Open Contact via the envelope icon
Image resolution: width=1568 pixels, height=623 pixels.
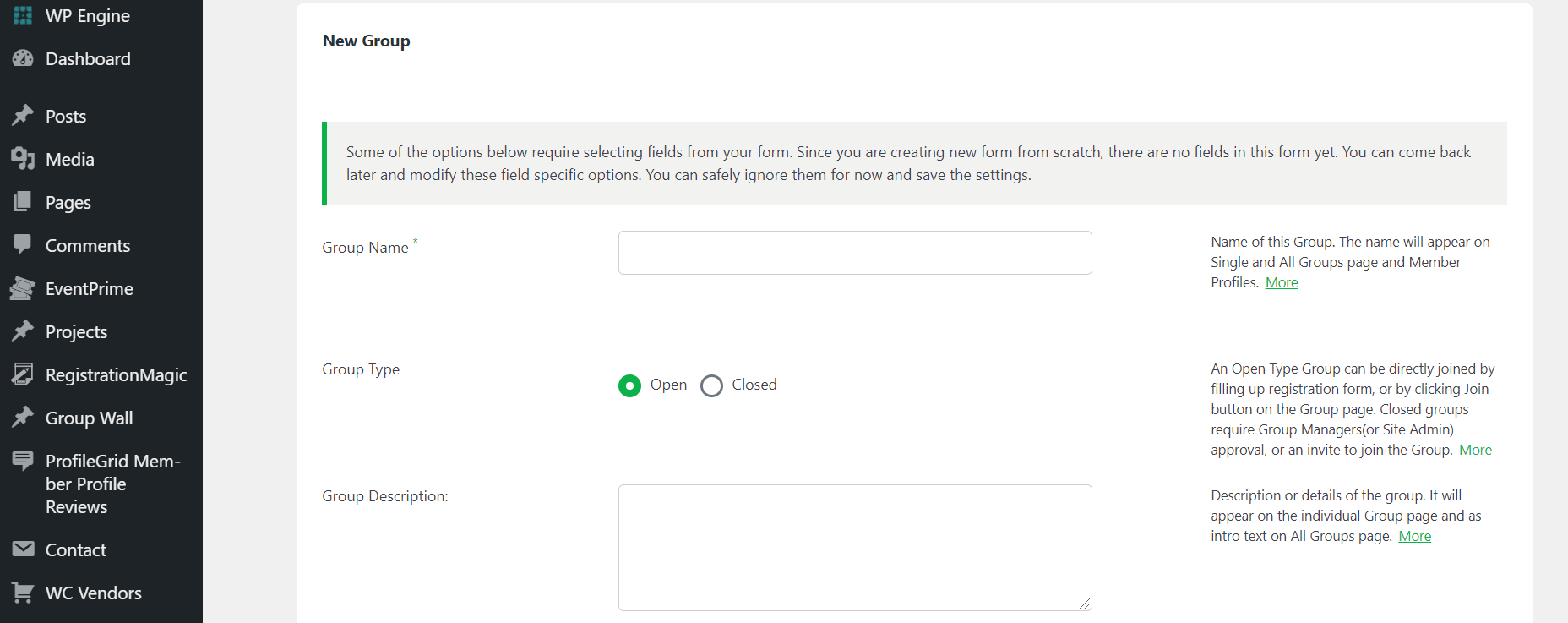(x=24, y=549)
